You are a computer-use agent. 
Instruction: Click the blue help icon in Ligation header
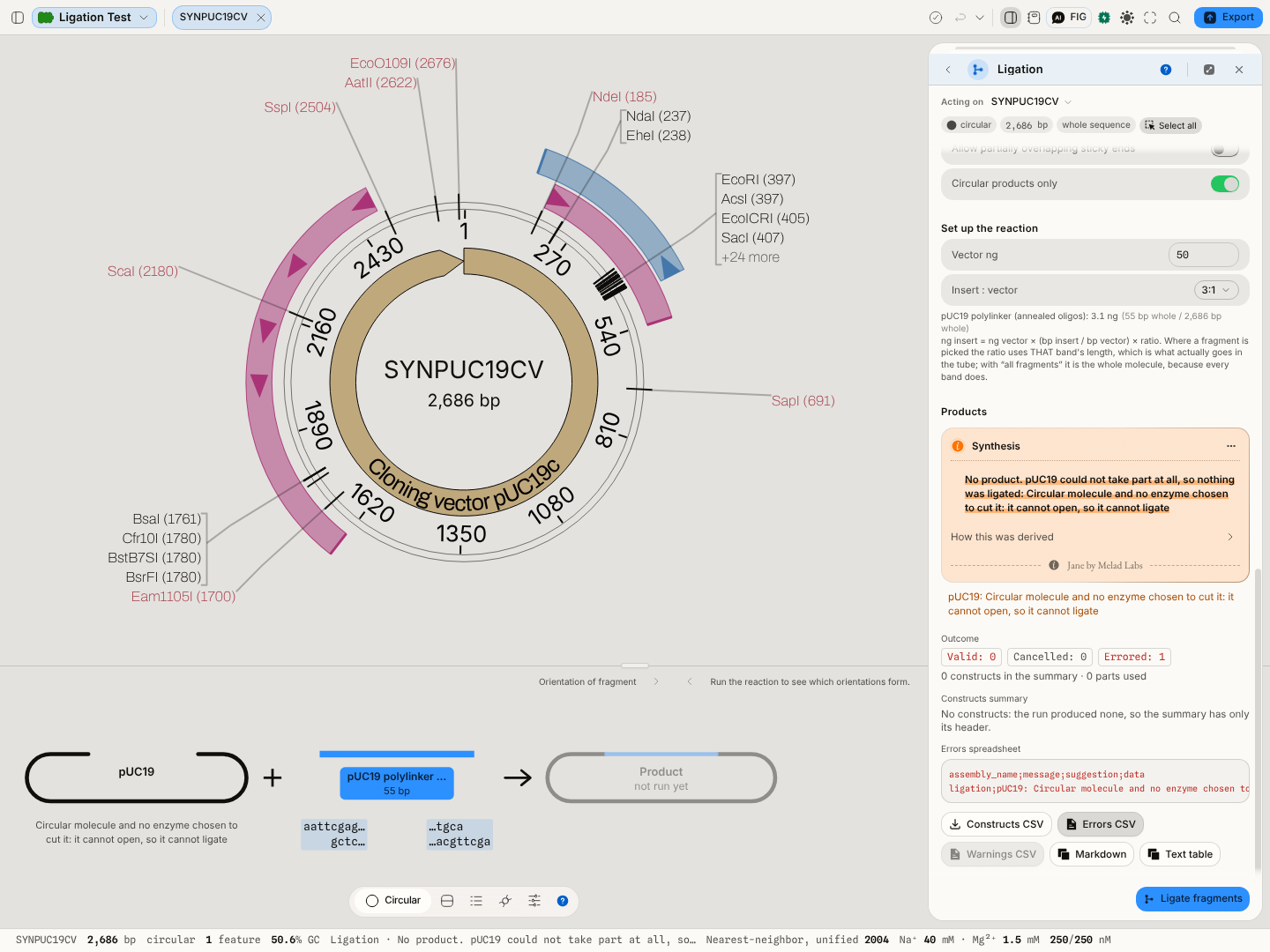click(1166, 70)
